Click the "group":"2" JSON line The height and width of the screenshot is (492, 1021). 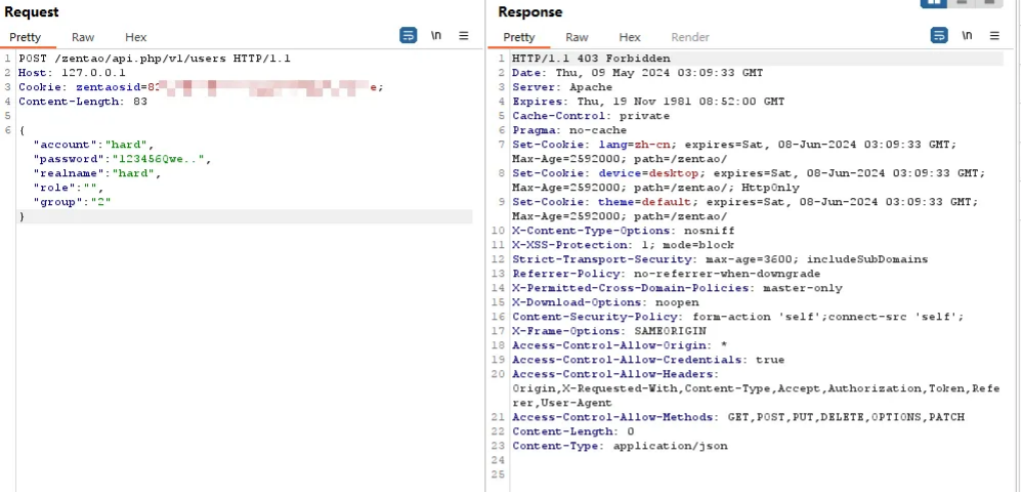click(72, 202)
